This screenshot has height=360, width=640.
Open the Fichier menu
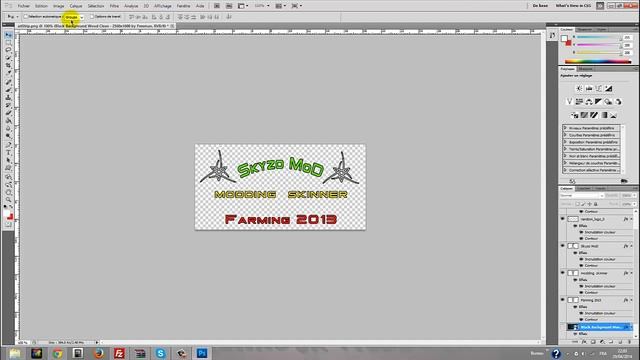tap(24, 6)
